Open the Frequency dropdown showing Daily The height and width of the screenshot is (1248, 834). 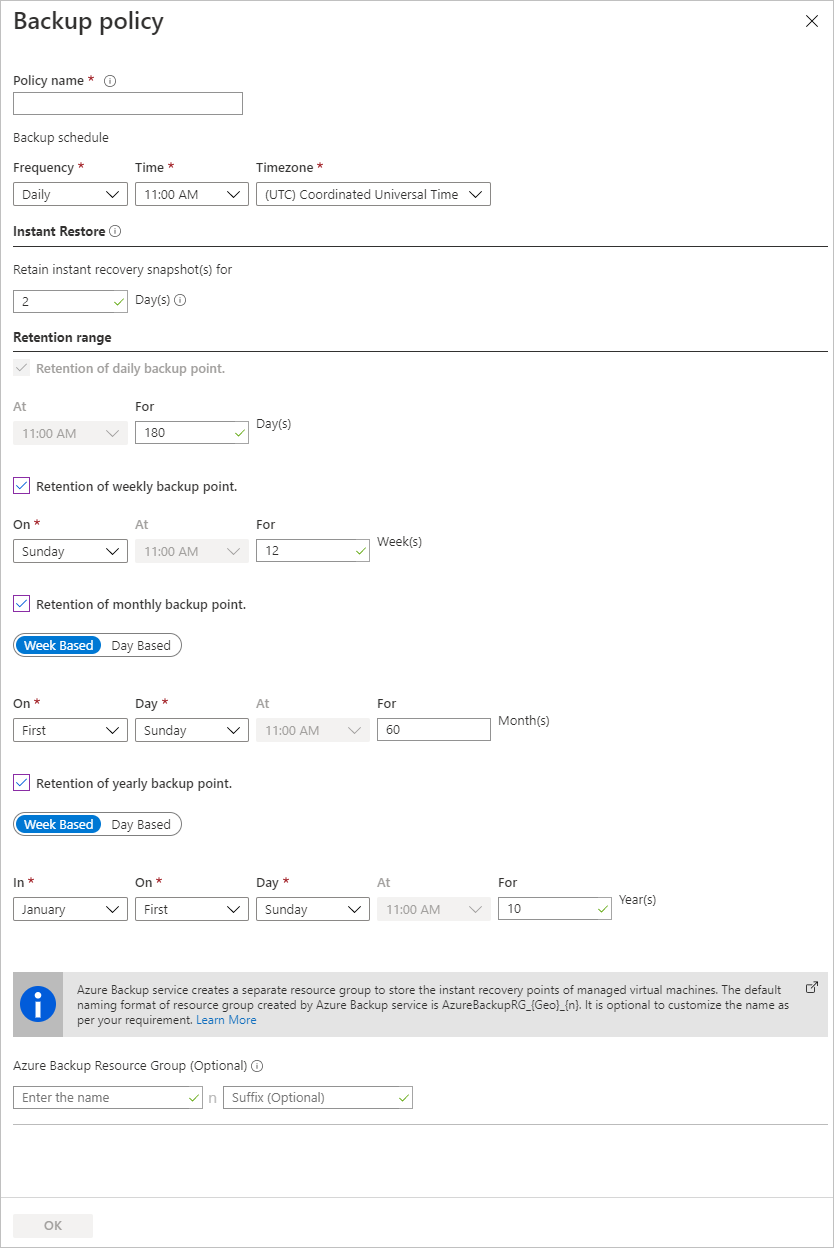tap(69, 194)
